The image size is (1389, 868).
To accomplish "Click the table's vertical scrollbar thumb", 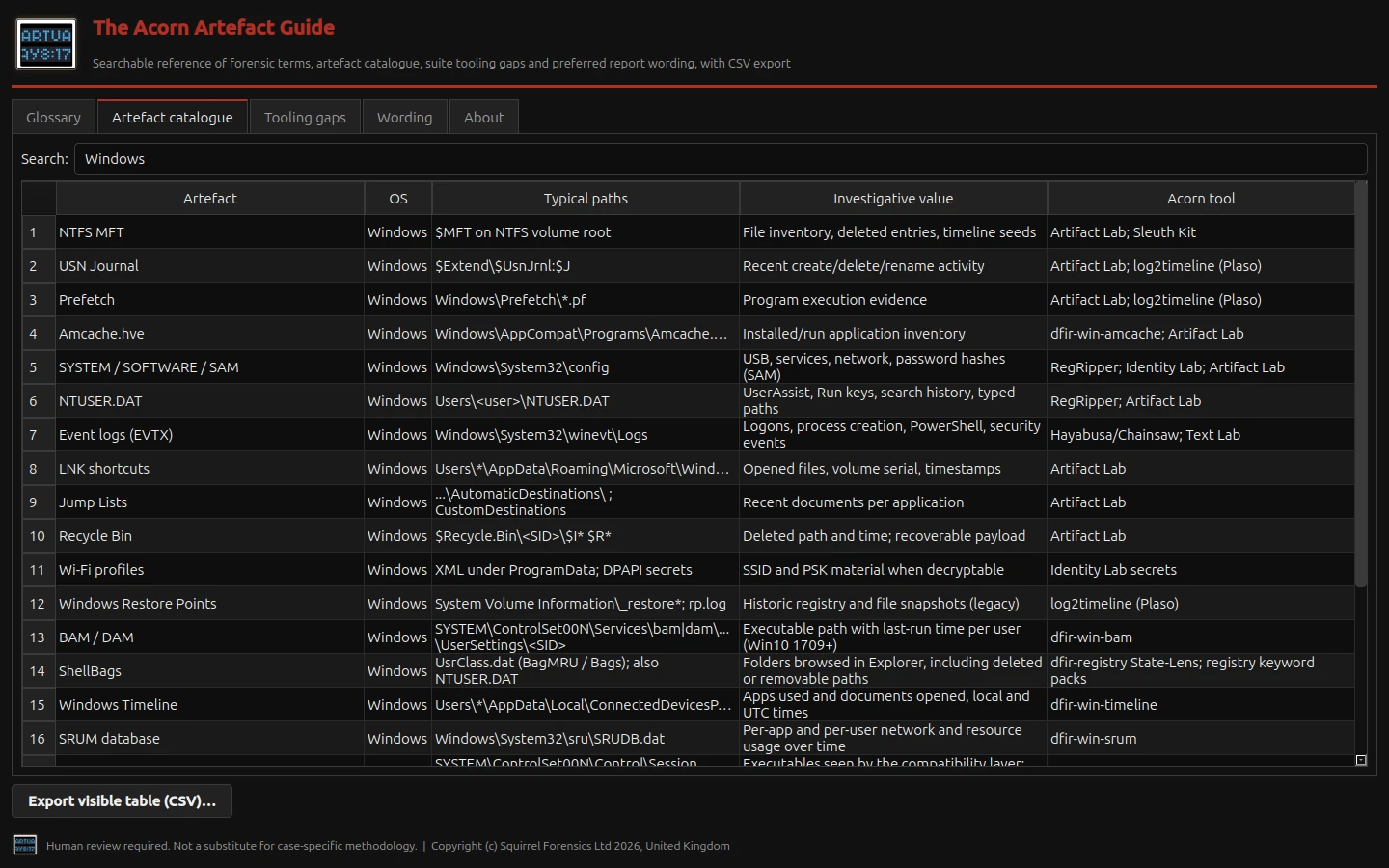I will click(1361, 385).
